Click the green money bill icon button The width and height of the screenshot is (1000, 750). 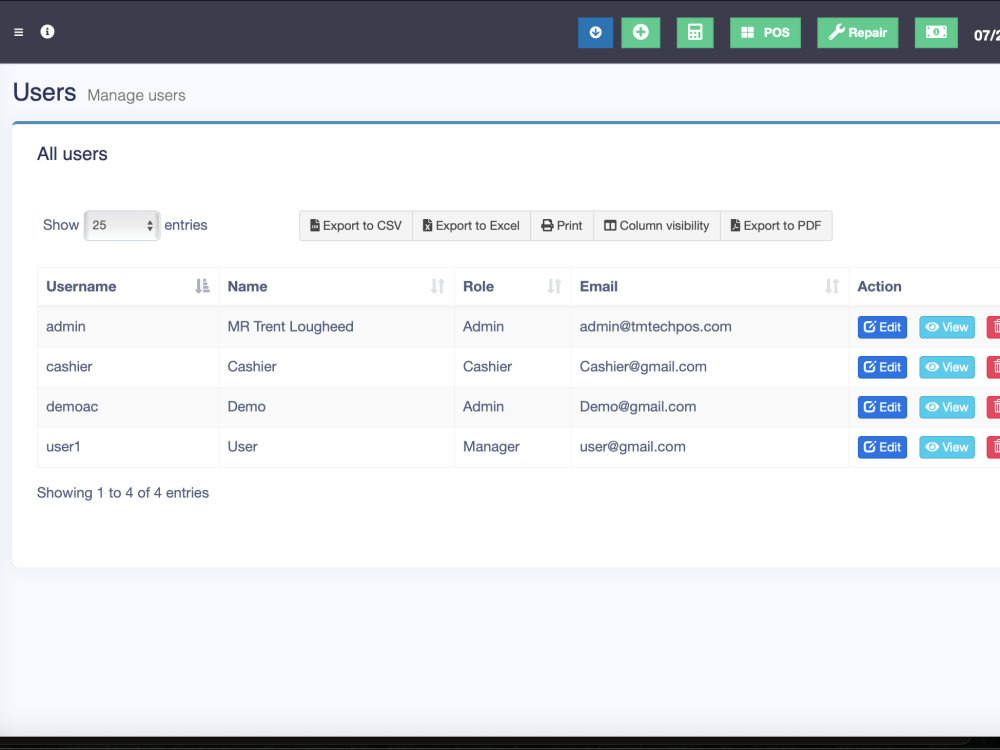936,33
